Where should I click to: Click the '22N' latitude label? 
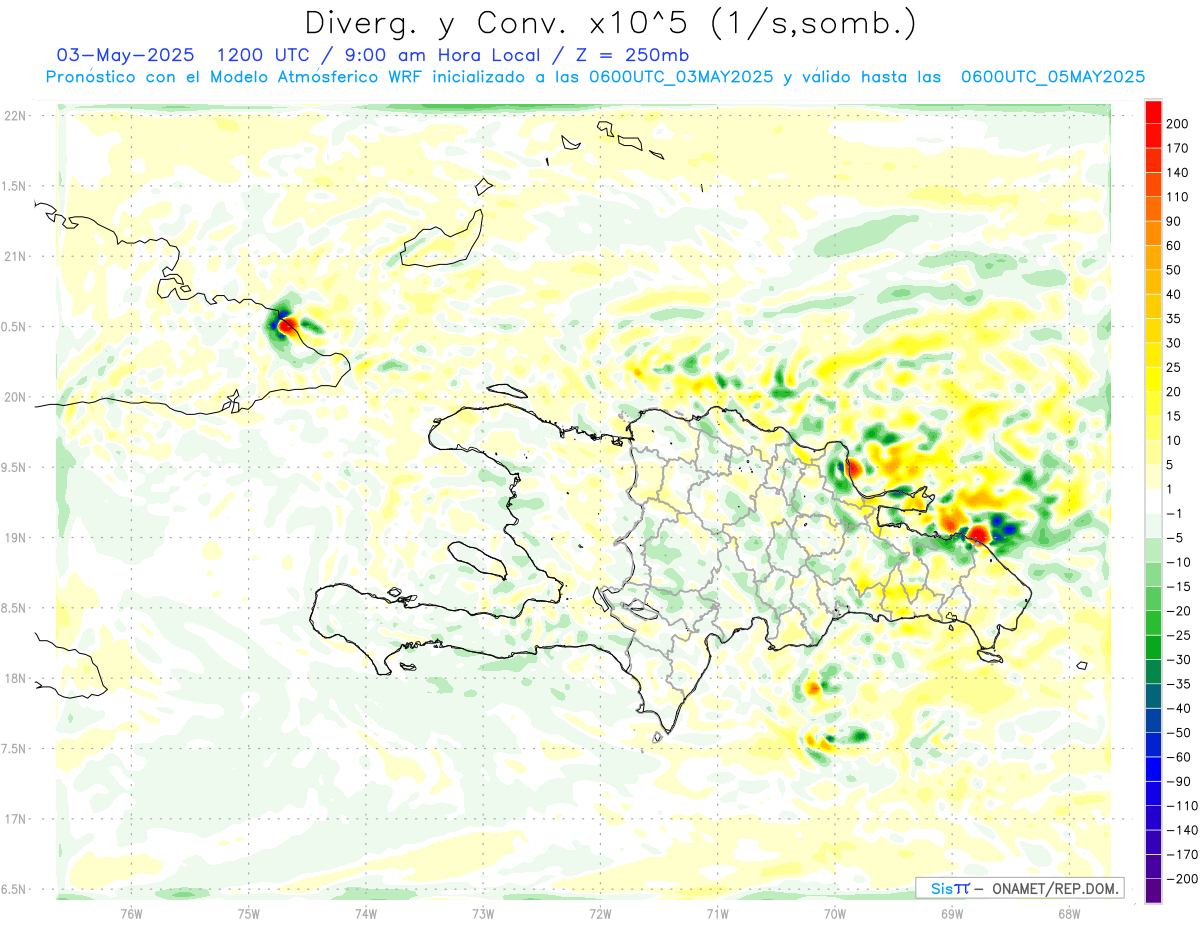15,116
